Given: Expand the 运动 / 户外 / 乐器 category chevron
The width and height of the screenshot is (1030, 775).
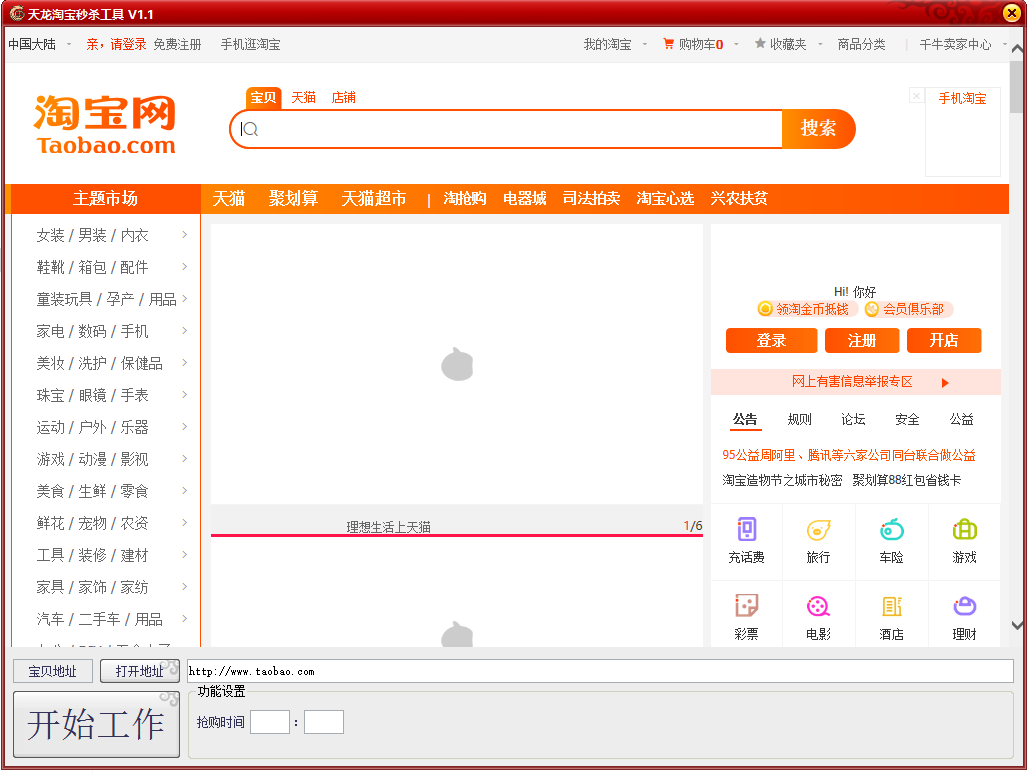Looking at the screenshot, I should click(185, 426).
